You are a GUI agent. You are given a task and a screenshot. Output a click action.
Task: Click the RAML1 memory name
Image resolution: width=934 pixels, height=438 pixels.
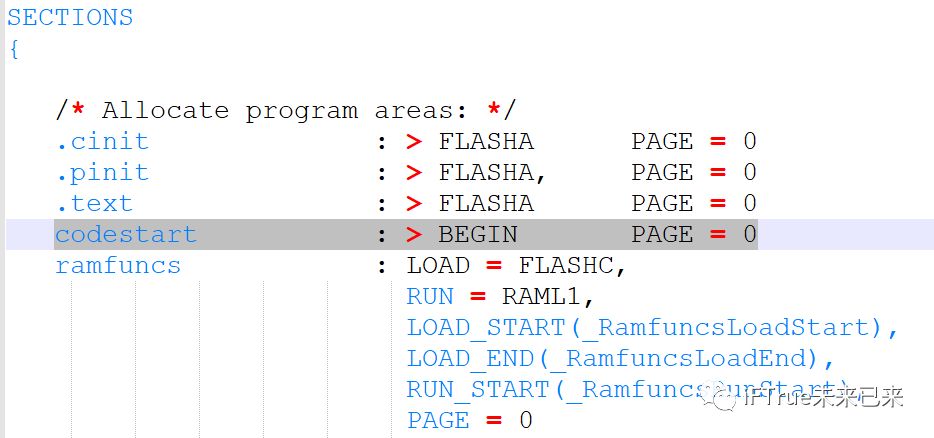tap(541, 297)
